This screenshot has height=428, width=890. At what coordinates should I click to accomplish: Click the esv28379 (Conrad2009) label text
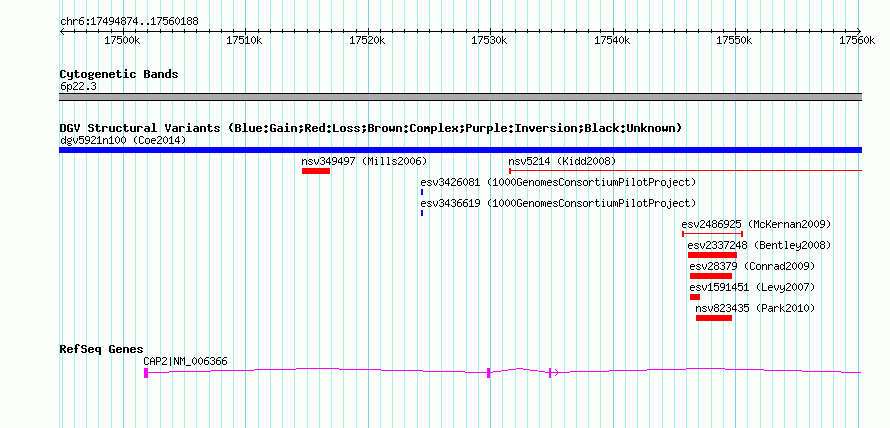(752, 266)
